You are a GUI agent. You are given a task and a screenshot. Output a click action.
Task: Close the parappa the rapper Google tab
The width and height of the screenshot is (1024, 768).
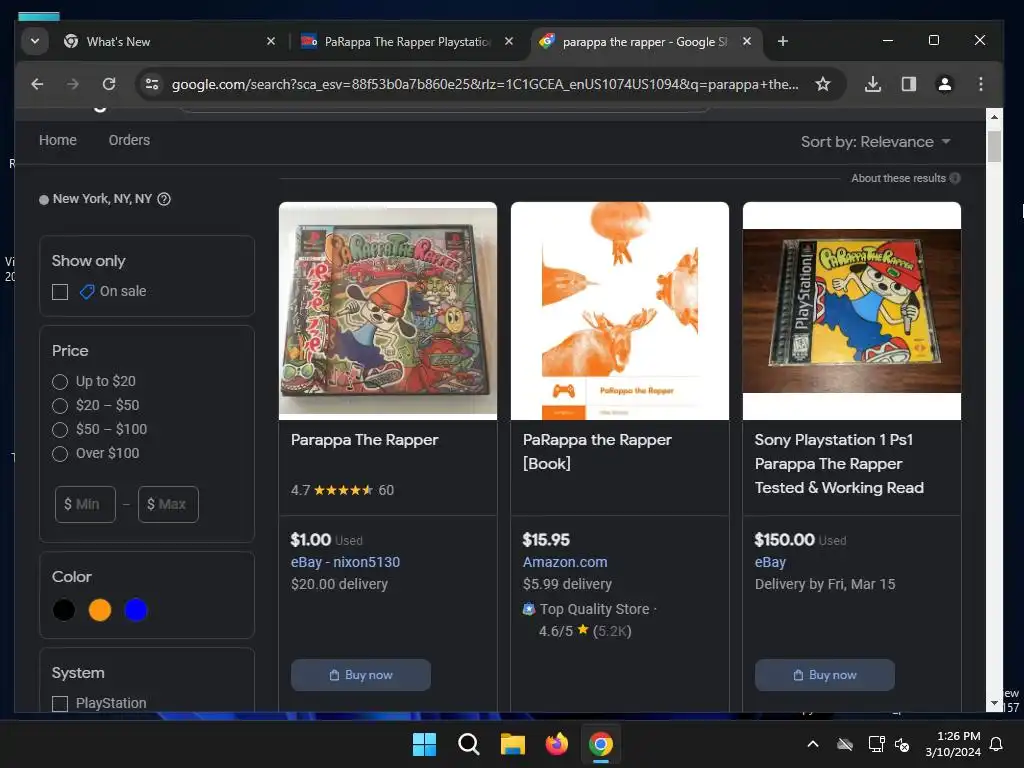(x=746, y=41)
